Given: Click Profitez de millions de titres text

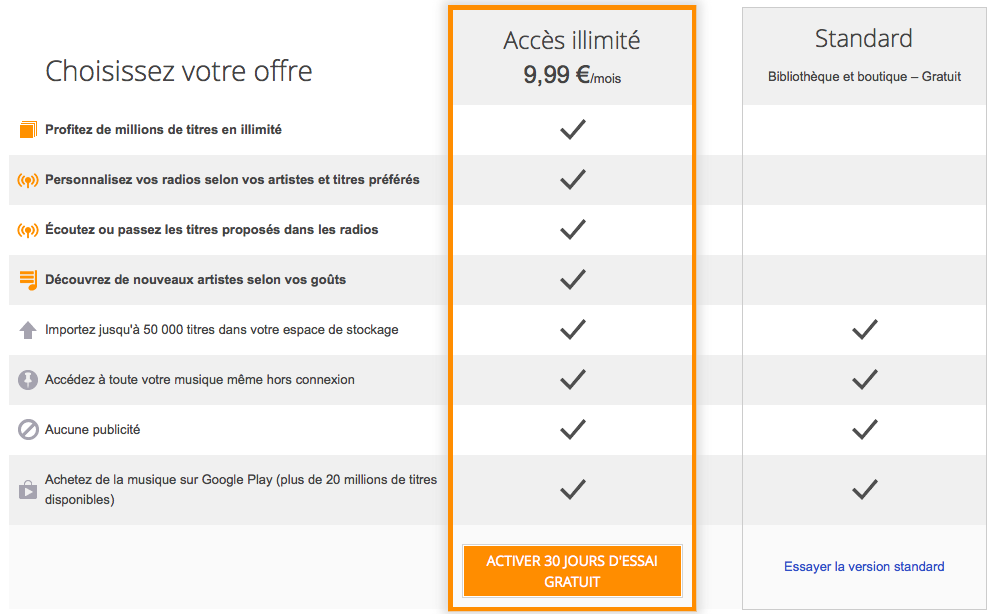Looking at the screenshot, I should pos(163,129).
